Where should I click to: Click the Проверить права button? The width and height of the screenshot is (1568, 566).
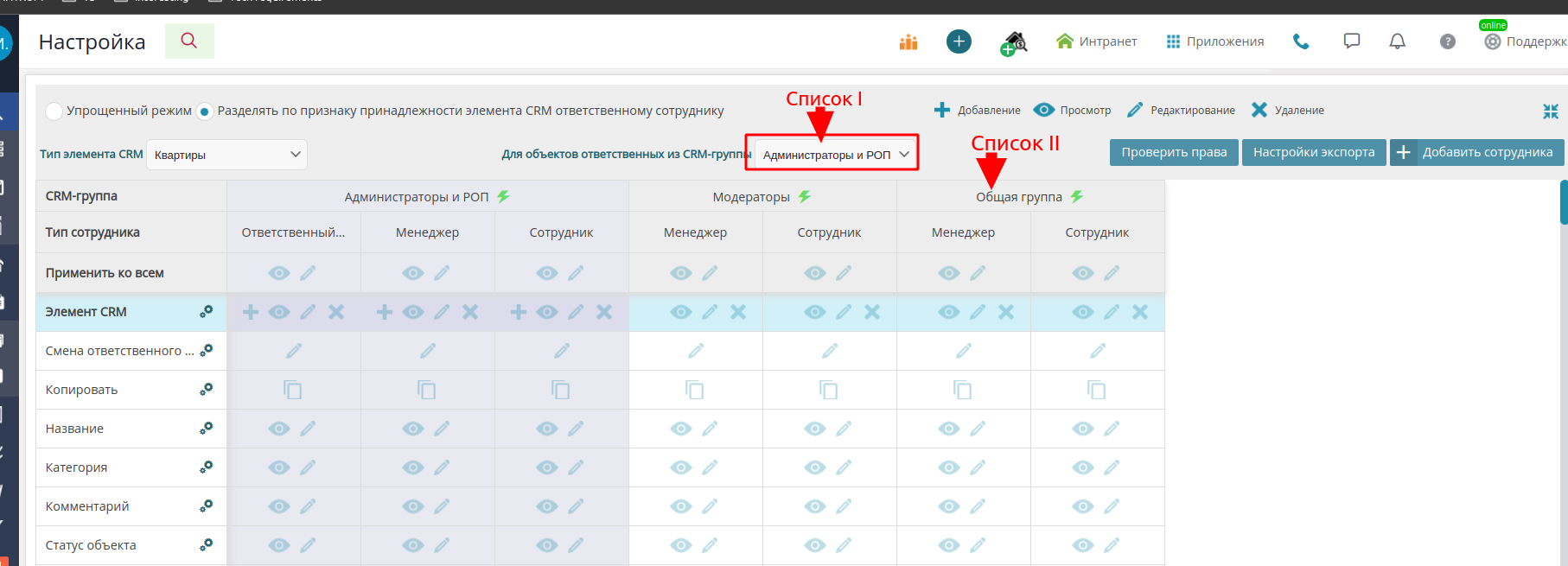(1174, 152)
